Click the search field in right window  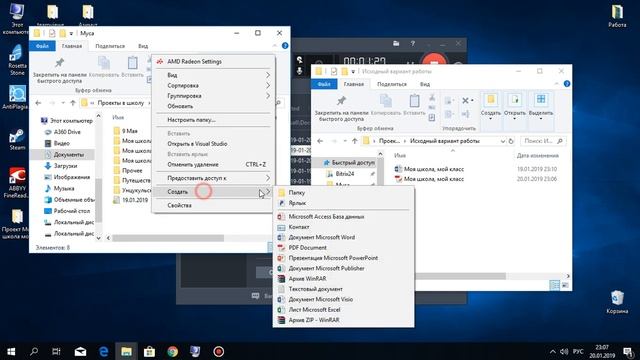pos(544,141)
